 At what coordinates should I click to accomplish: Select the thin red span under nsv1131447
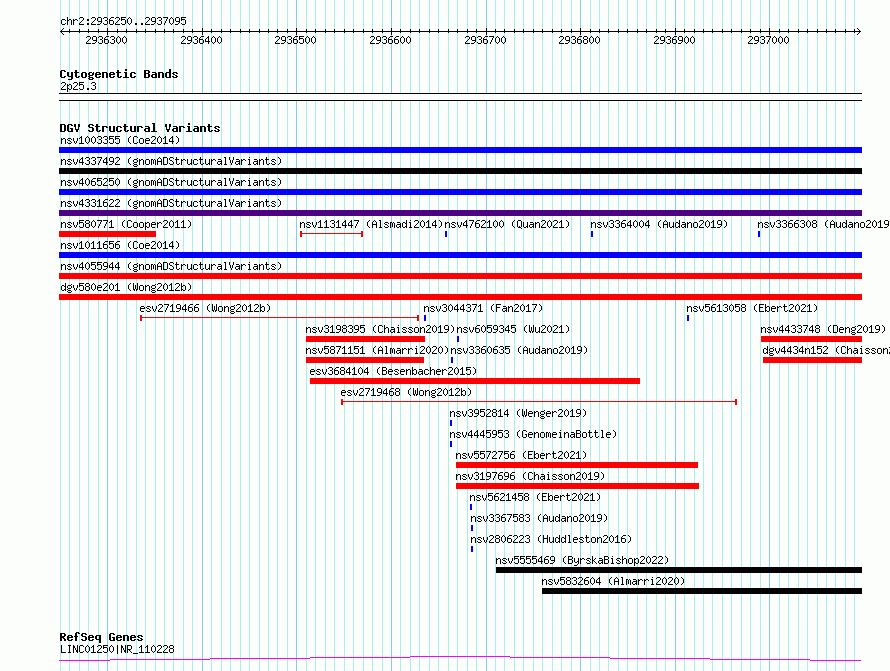point(331,234)
